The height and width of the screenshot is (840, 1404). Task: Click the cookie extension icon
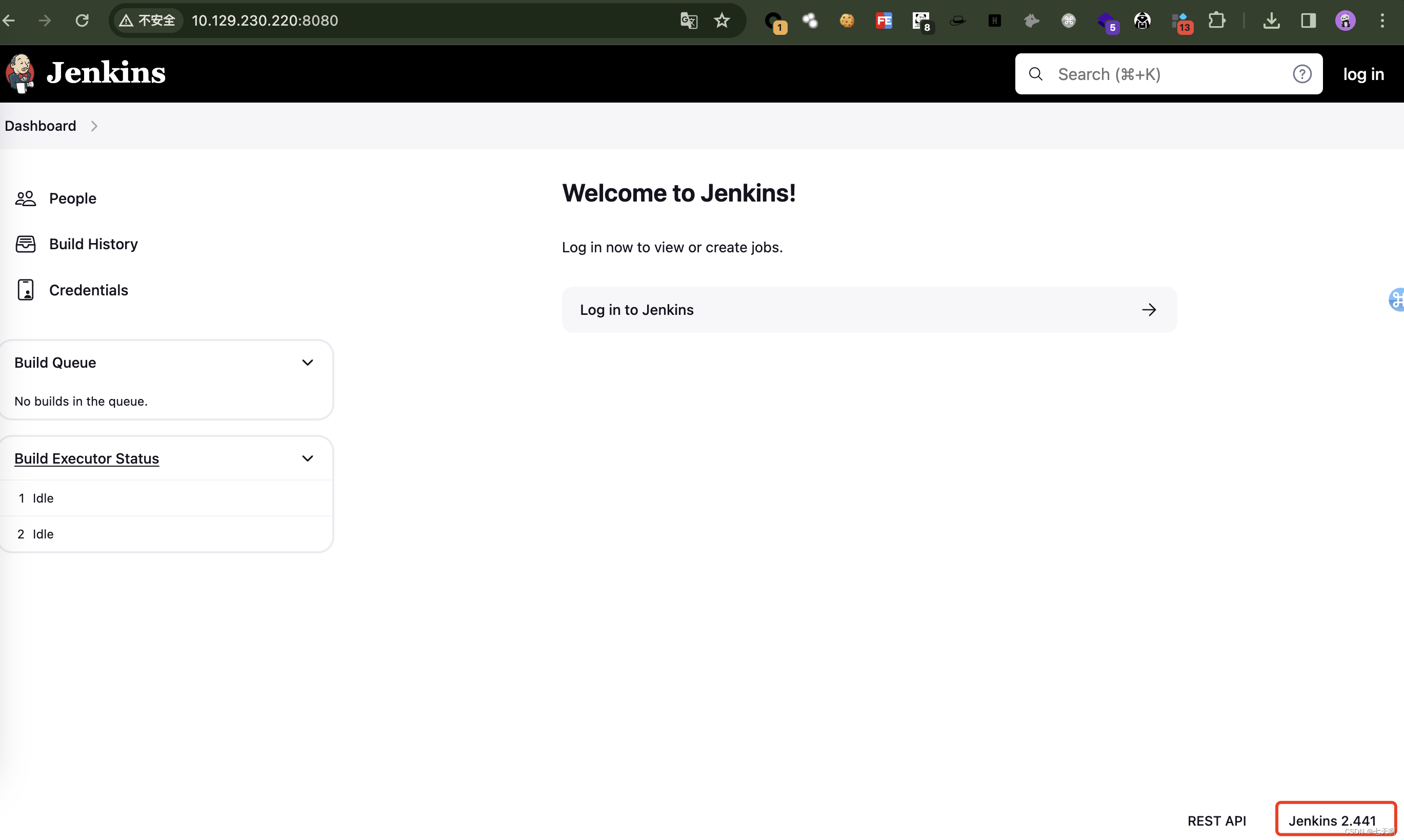pos(847,21)
